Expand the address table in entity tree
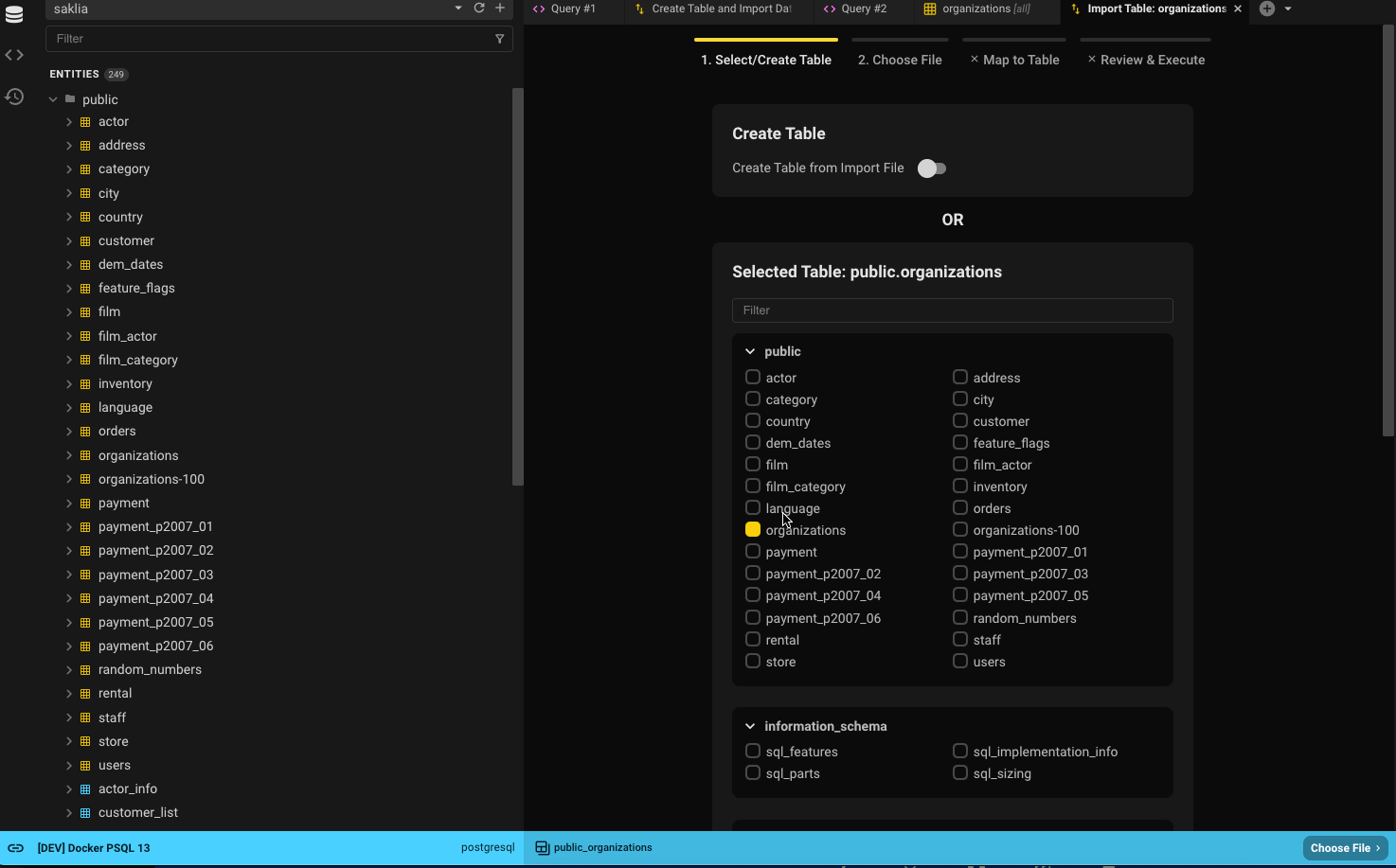1396x868 pixels. click(69, 146)
